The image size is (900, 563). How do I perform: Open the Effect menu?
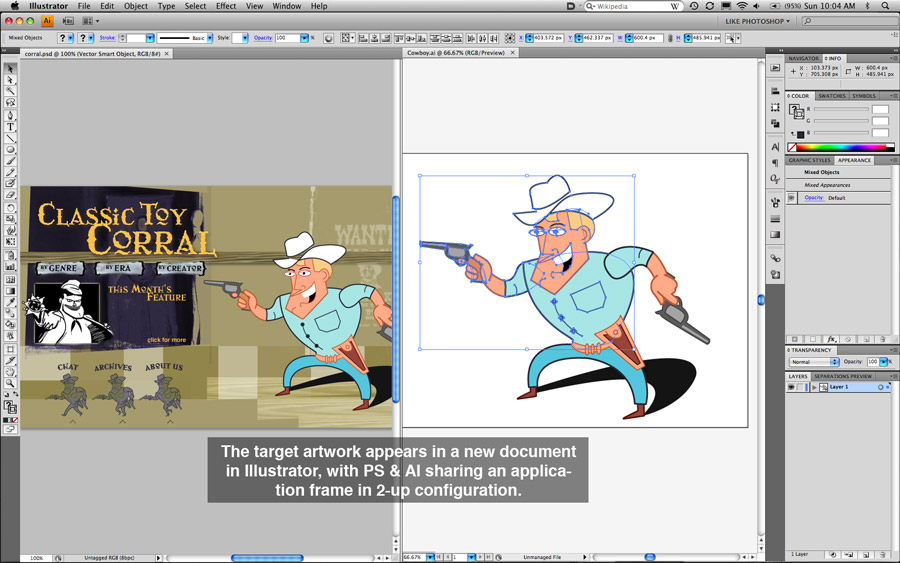pyautogui.click(x=226, y=6)
